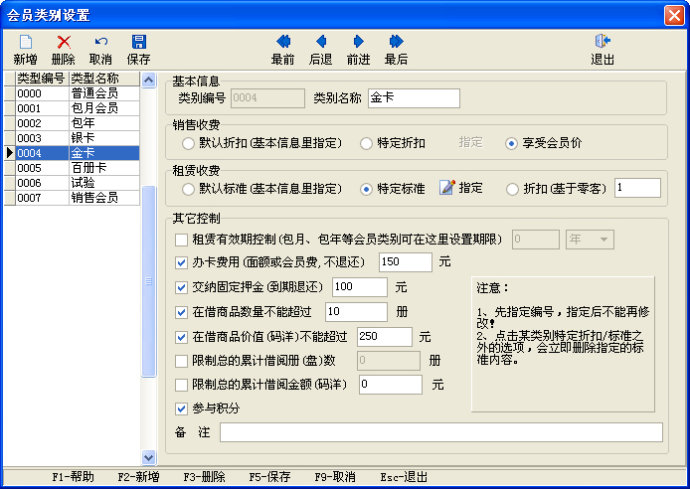
Task: Click the 取消 (Cancel) undo icon
Action: click(101, 42)
